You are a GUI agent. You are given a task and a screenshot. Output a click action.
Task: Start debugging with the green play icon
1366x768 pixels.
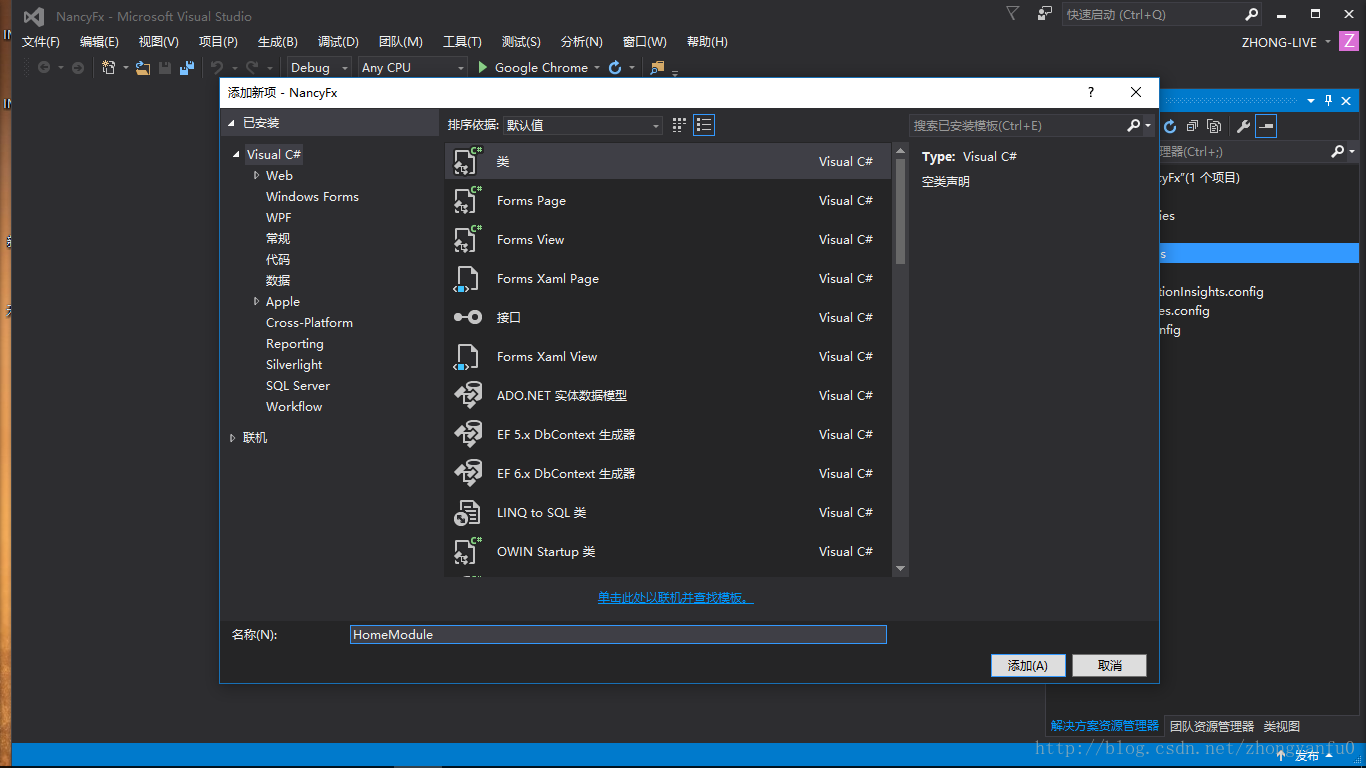point(483,68)
